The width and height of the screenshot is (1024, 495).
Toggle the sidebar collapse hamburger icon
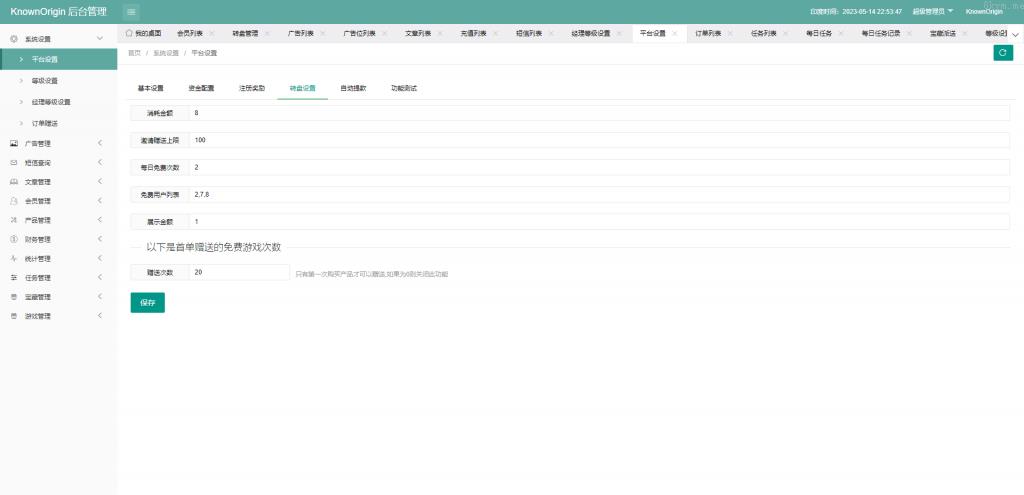tap(131, 11)
